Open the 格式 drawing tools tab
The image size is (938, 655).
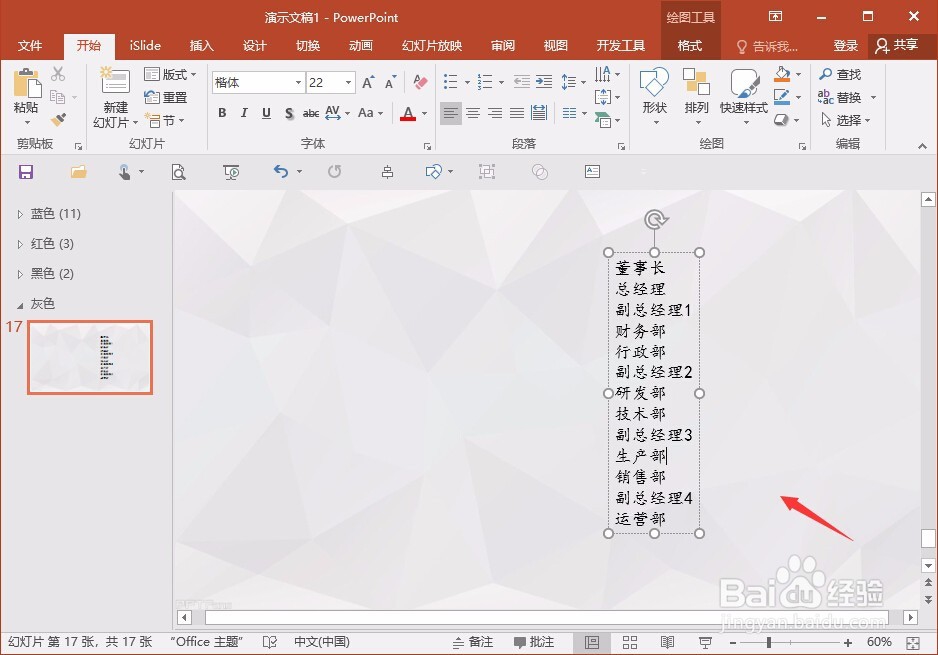tap(690, 45)
